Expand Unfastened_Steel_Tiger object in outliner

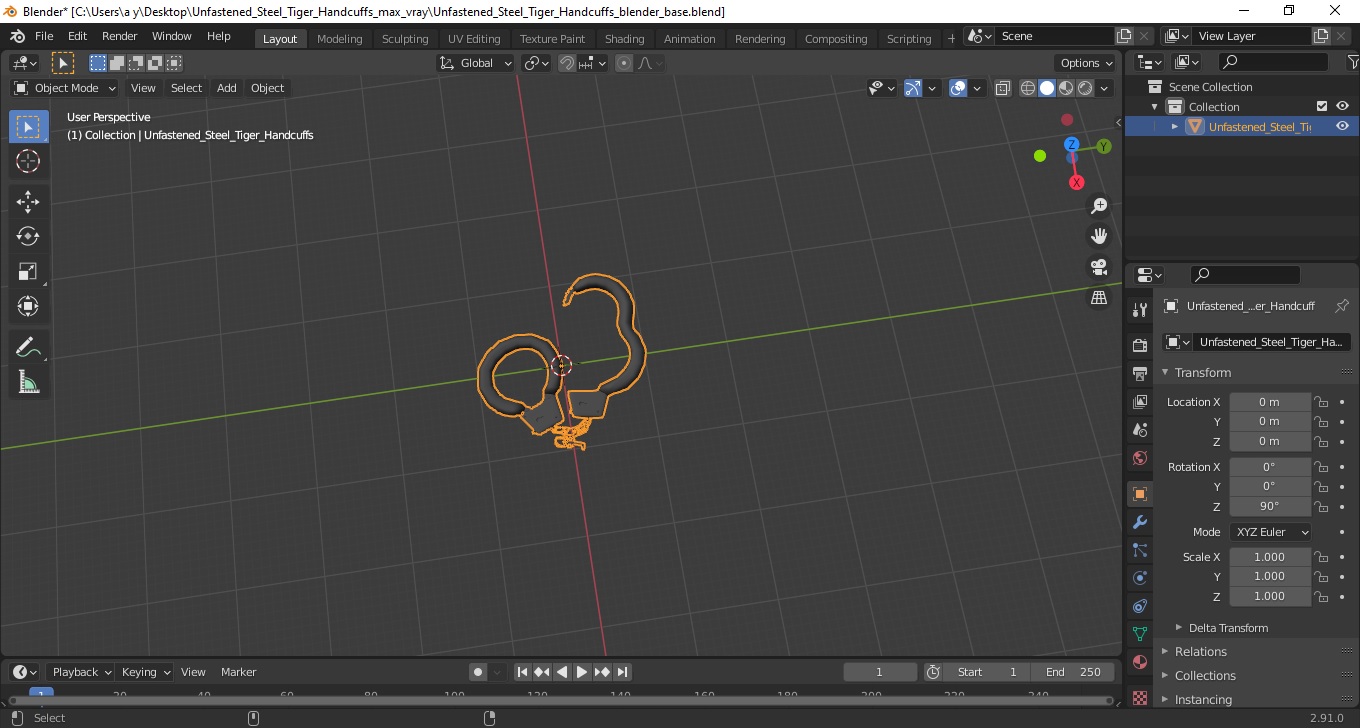click(1175, 126)
